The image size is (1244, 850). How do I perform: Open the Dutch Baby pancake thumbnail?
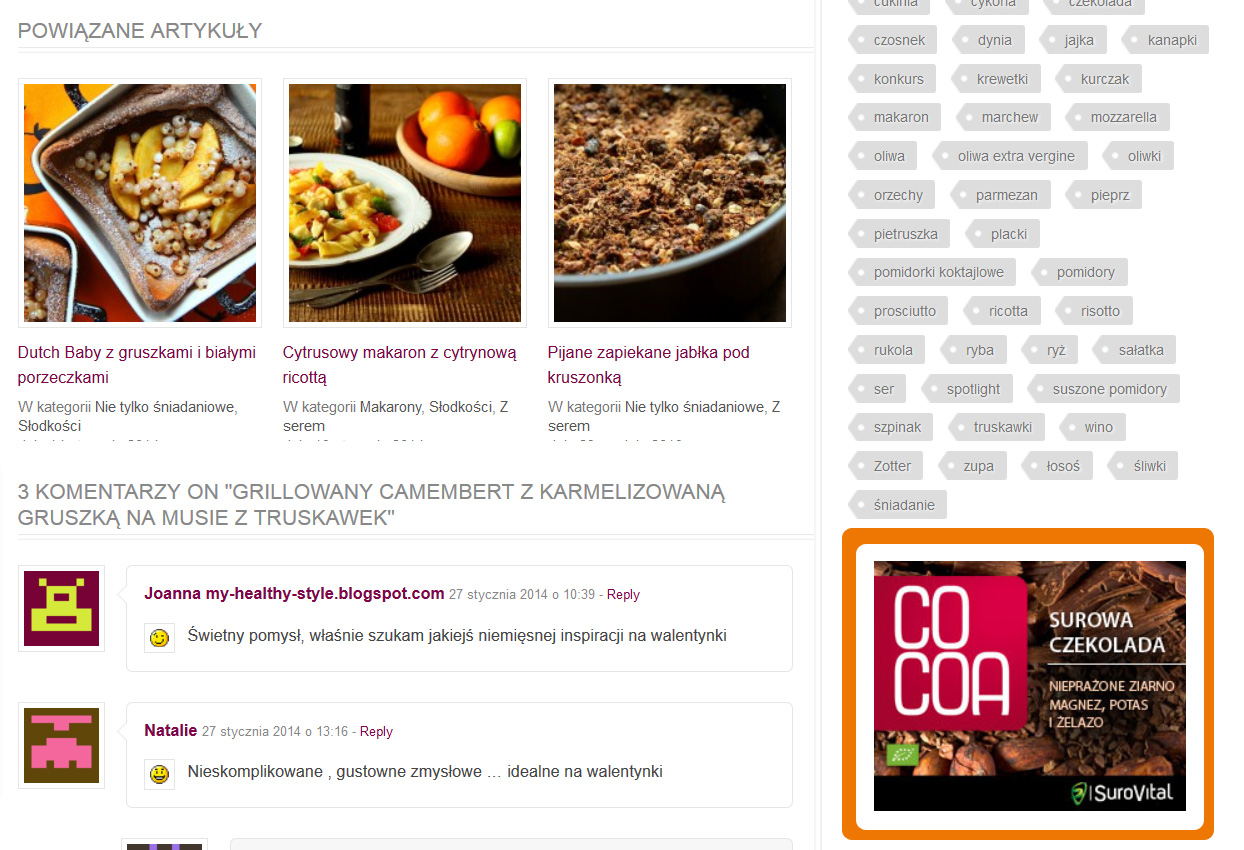tap(140, 203)
